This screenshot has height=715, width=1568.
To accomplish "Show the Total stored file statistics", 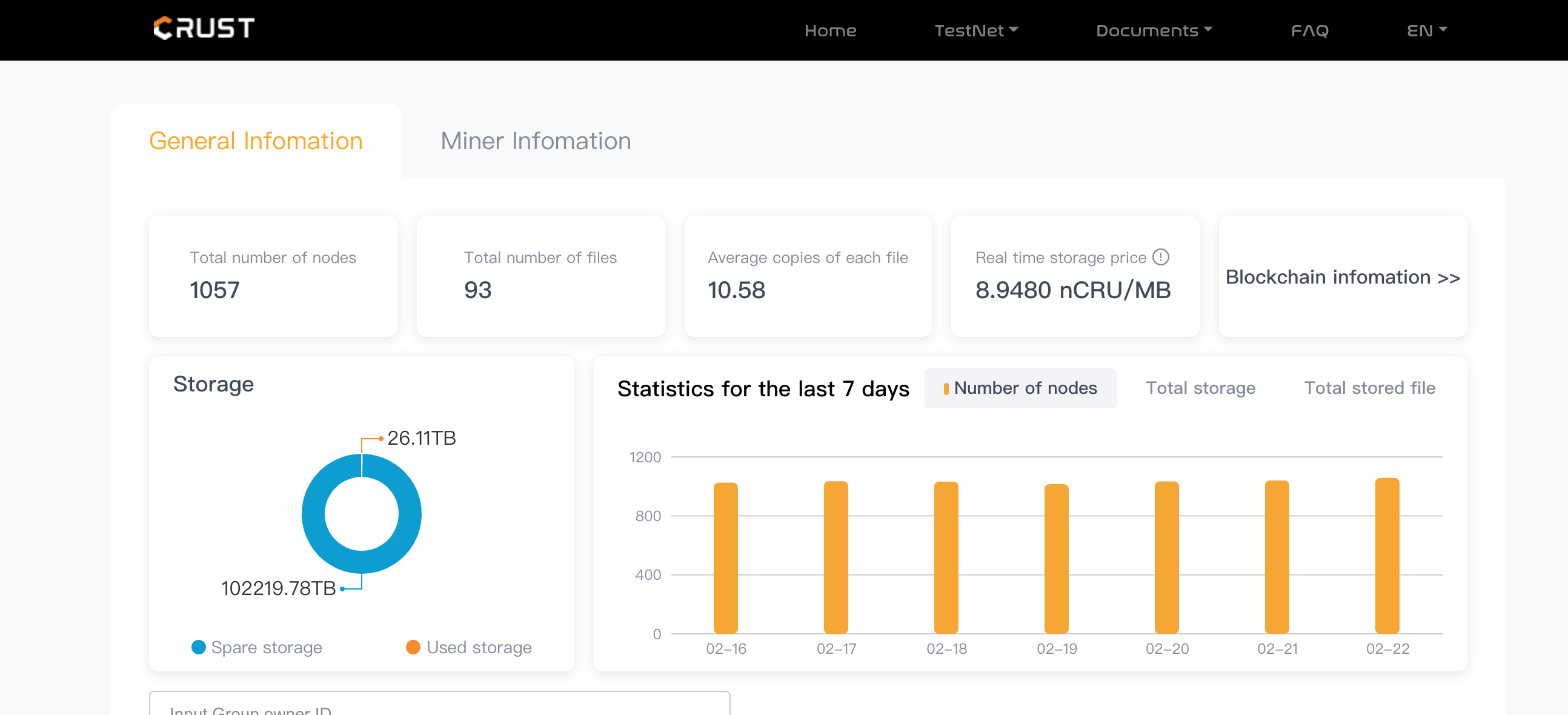I will coord(1369,388).
